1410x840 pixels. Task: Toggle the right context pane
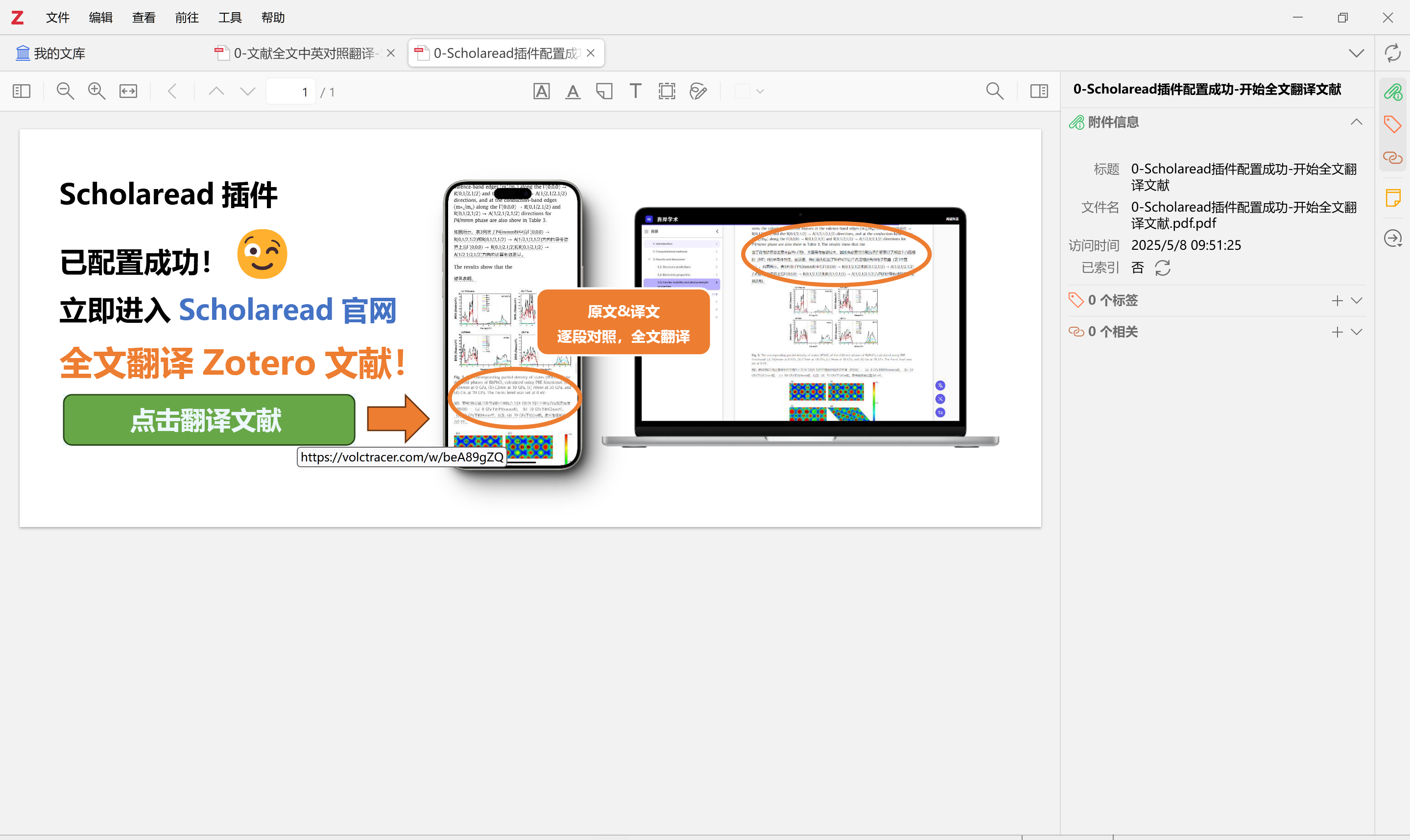(1039, 91)
